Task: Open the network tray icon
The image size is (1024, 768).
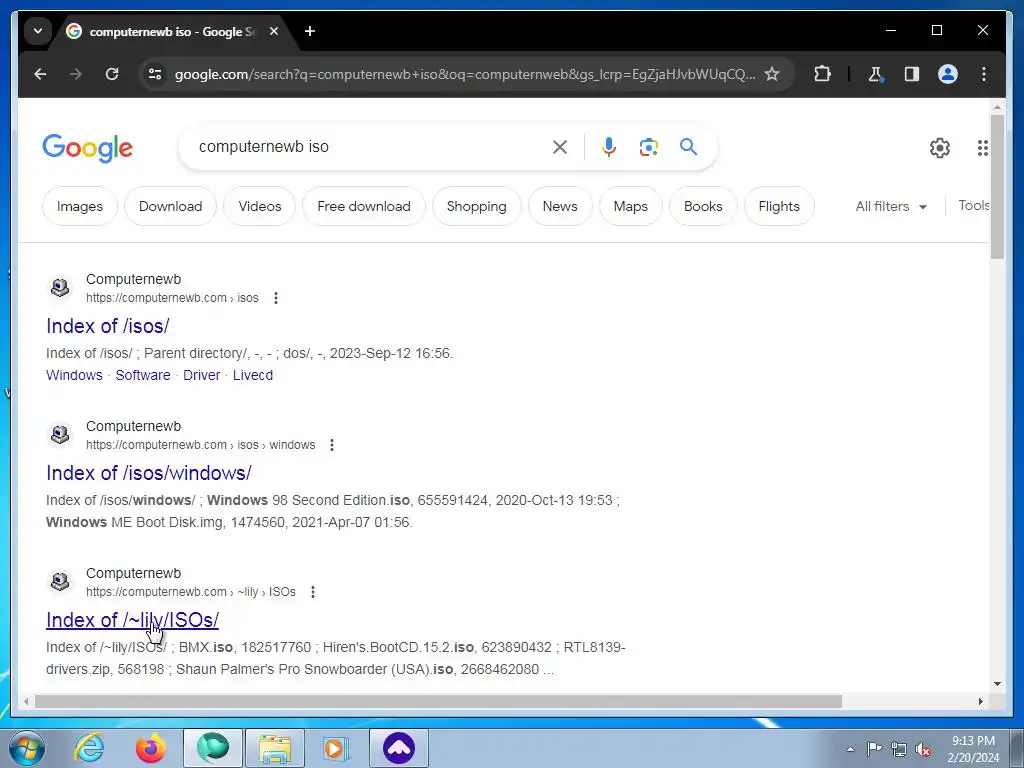Action: point(899,749)
